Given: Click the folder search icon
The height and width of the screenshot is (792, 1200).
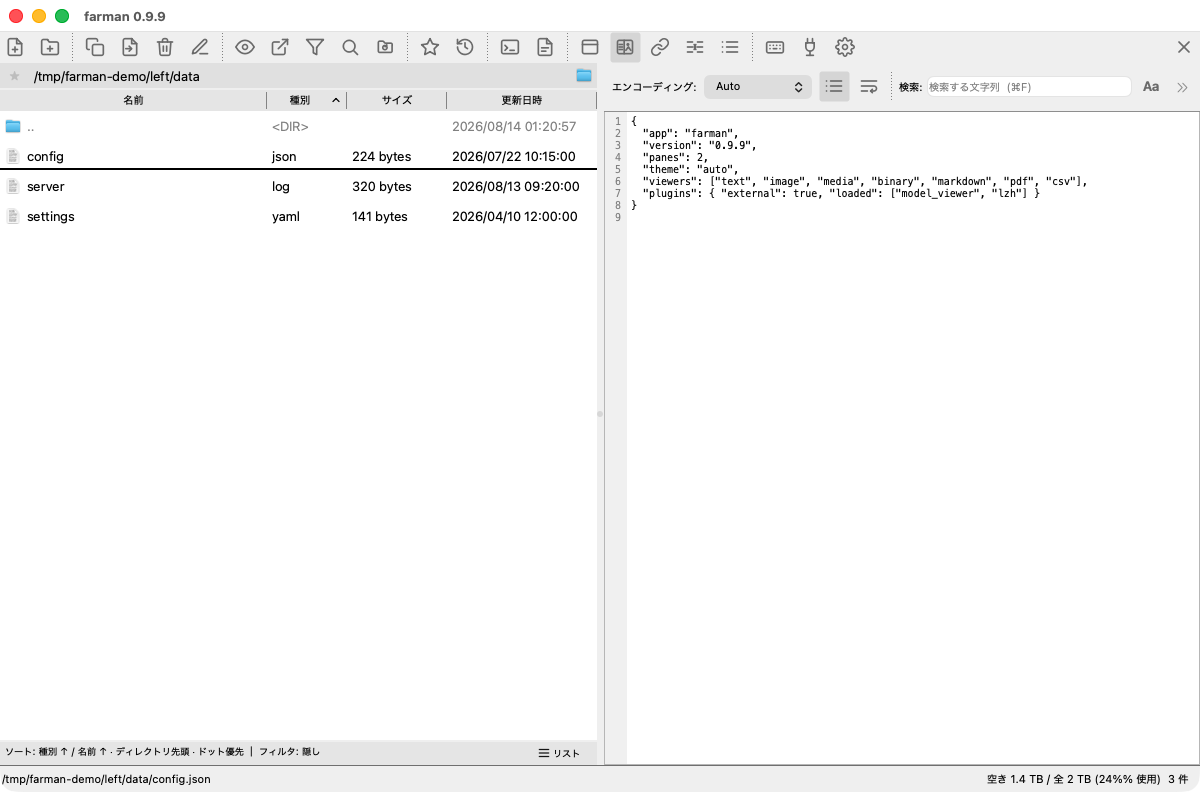Looking at the screenshot, I should click(385, 47).
